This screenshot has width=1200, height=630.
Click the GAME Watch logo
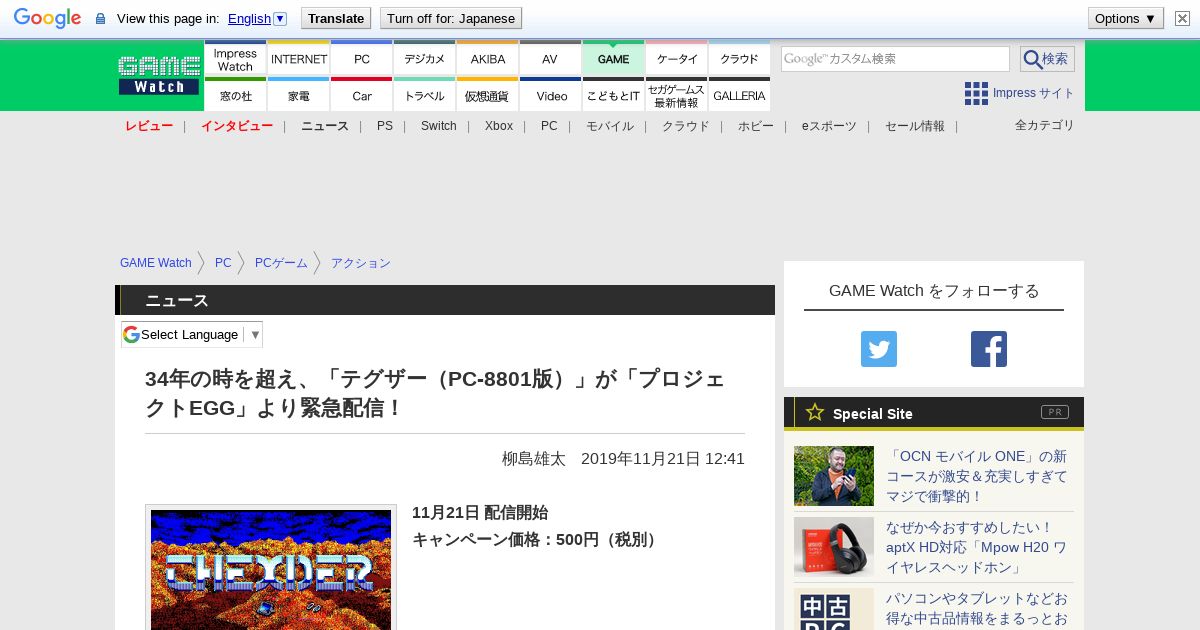coord(159,75)
